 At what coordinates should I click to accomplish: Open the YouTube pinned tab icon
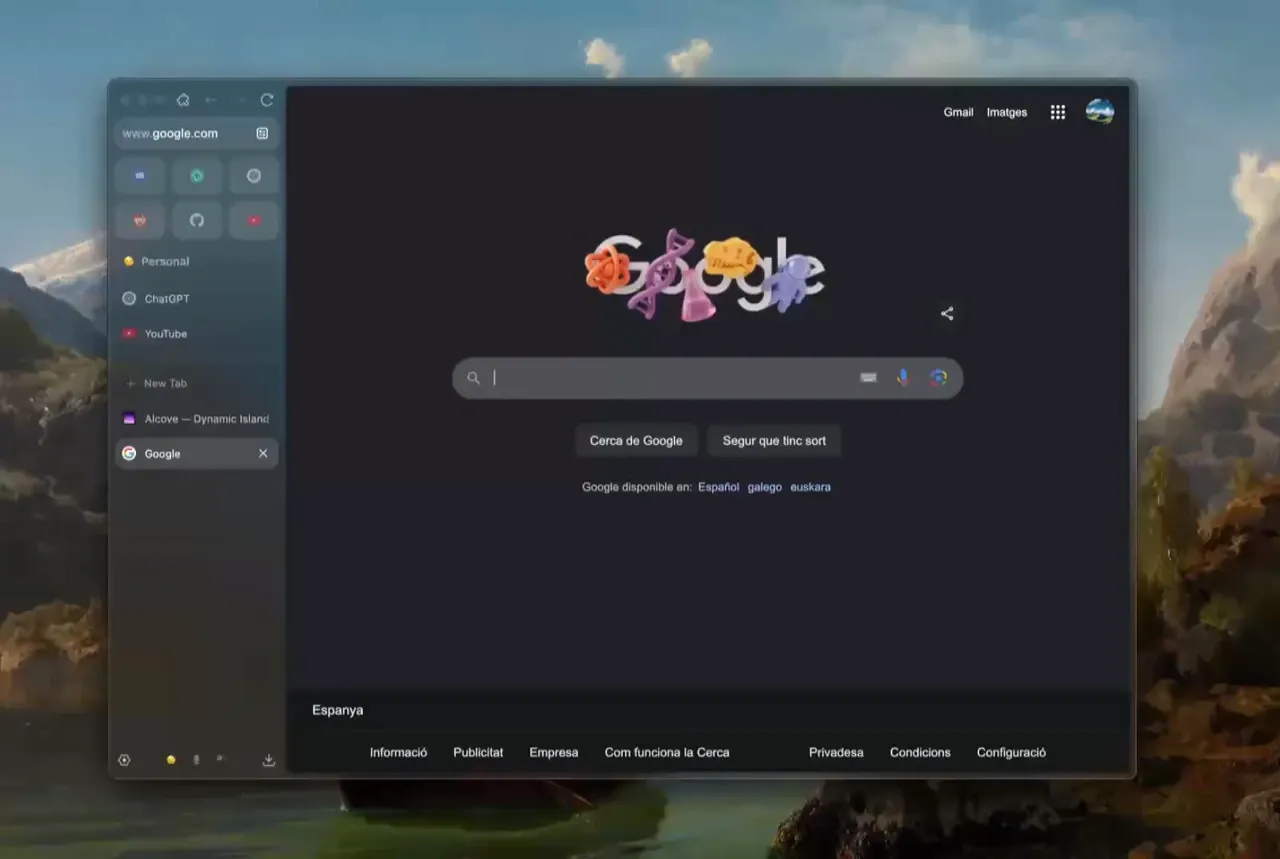[253, 220]
